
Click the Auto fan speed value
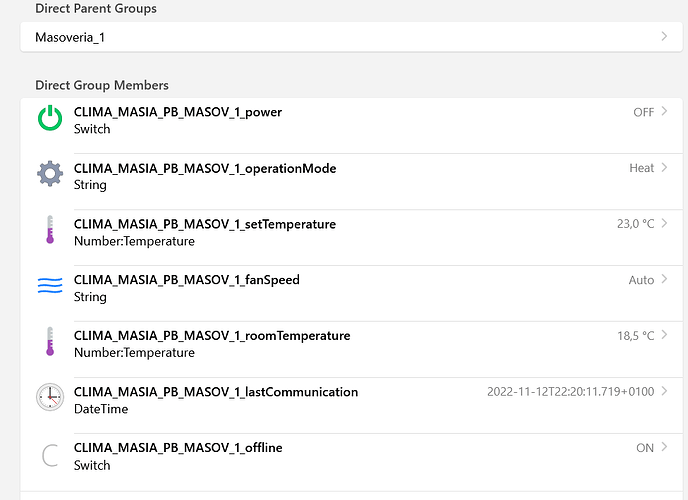[x=641, y=280]
